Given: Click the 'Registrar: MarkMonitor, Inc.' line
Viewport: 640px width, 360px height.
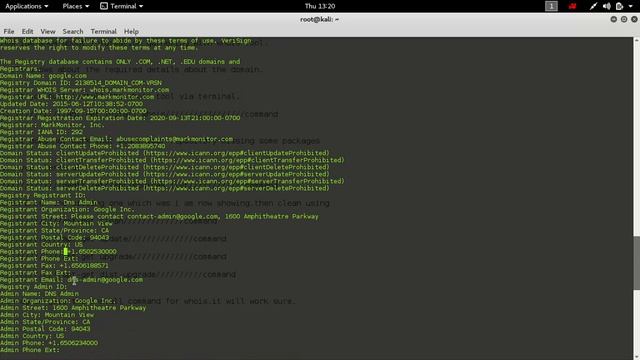Looking at the screenshot, I should click(x=52, y=125).
